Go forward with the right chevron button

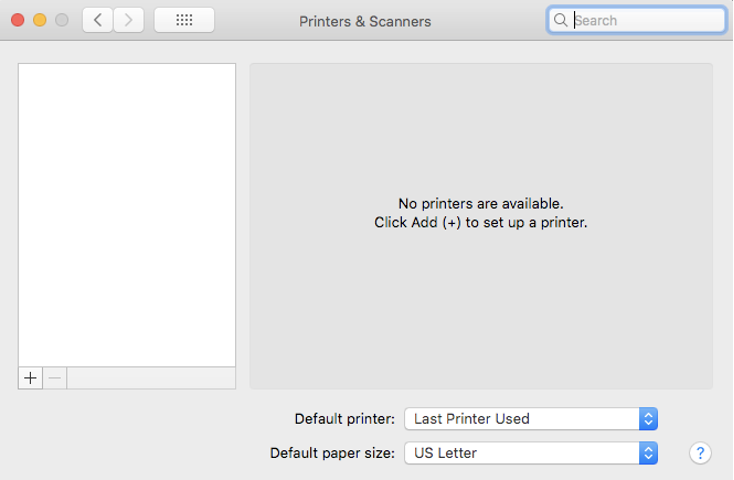pyautogui.click(x=128, y=20)
